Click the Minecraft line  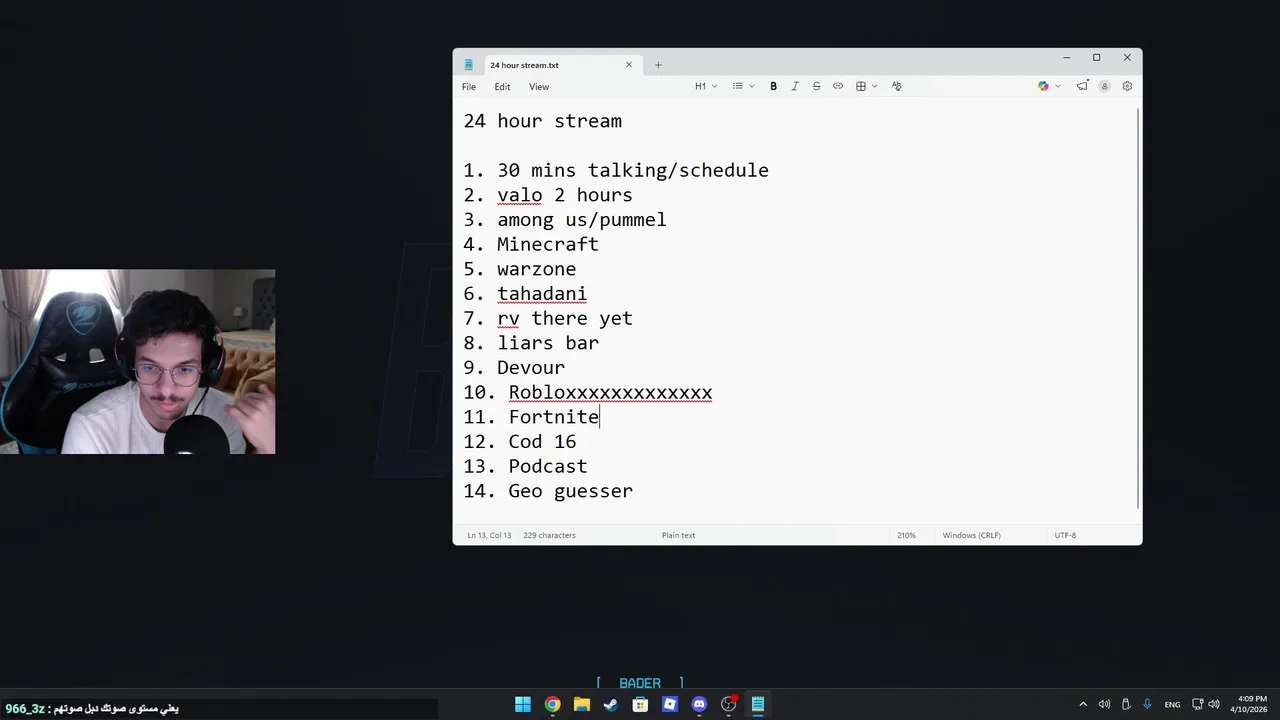tap(531, 244)
